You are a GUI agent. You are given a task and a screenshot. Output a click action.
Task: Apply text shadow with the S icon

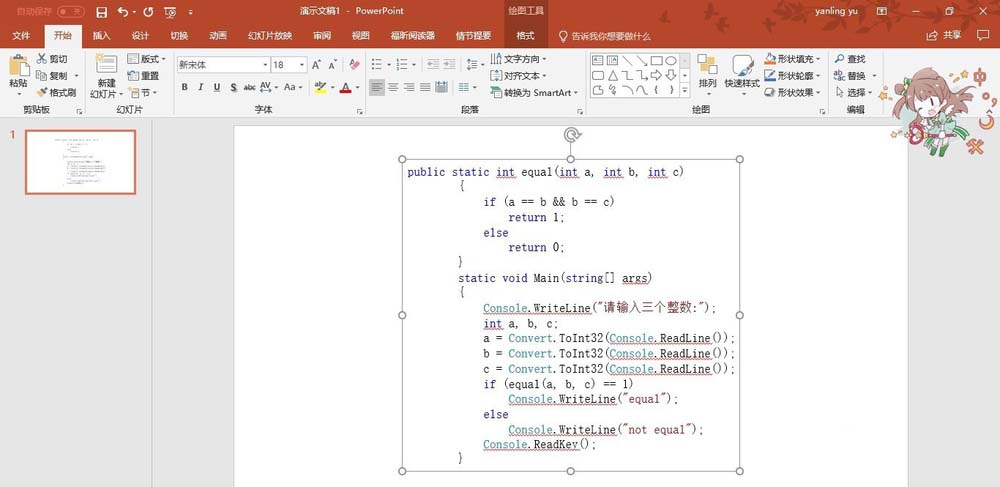(232, 88)
